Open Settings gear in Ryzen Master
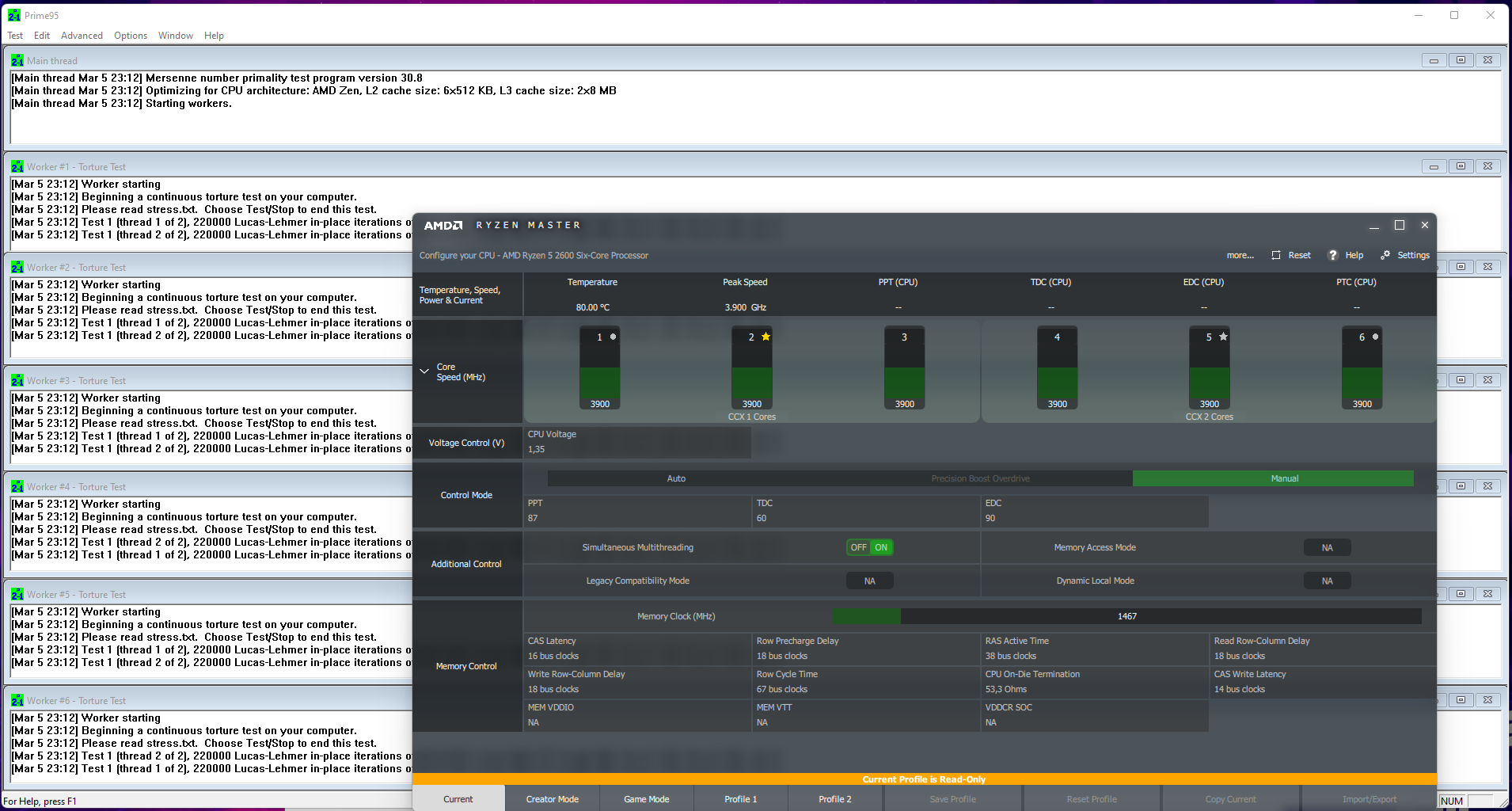Image resolution: width=1512 pixels, height=811 pixels. (1385, 255)
